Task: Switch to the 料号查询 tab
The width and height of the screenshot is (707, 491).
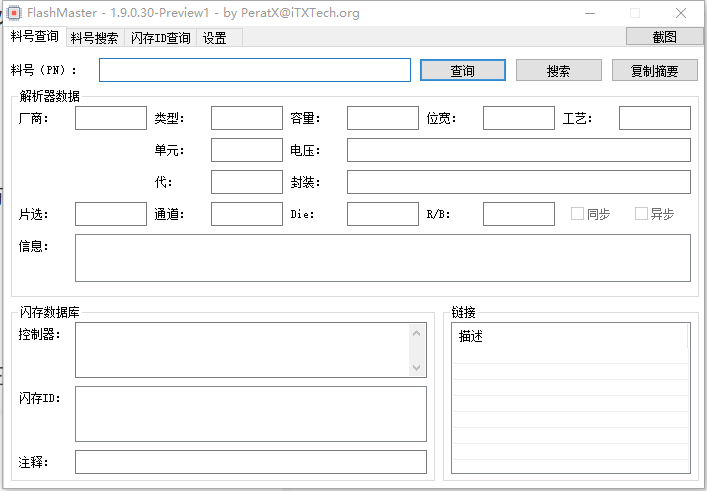Action: (x=34, y=37)
